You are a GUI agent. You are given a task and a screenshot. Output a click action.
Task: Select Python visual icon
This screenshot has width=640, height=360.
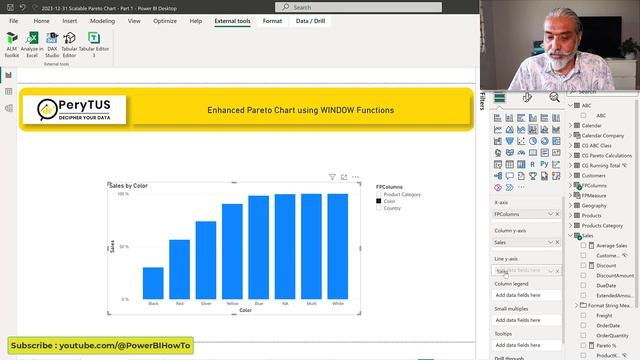[x=544, y=164]
